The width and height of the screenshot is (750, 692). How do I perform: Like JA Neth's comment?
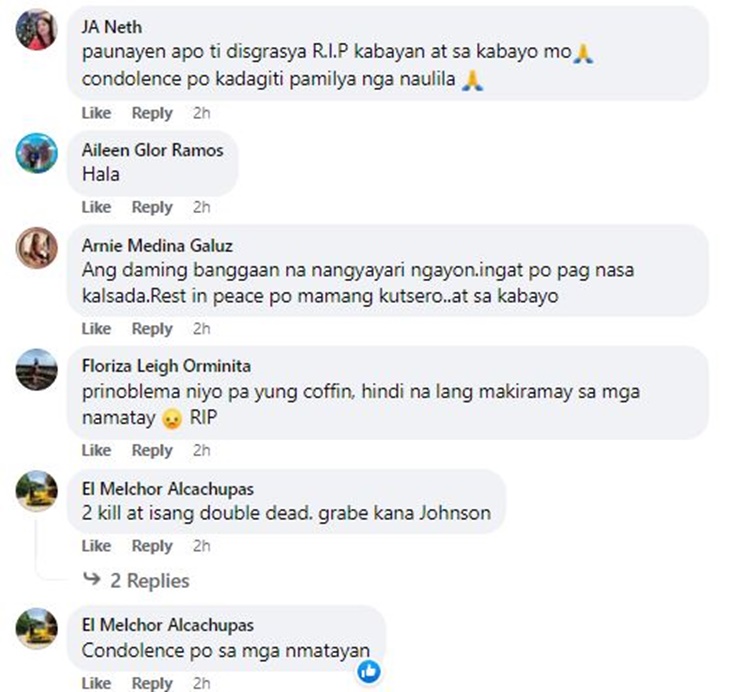[96, 113]
